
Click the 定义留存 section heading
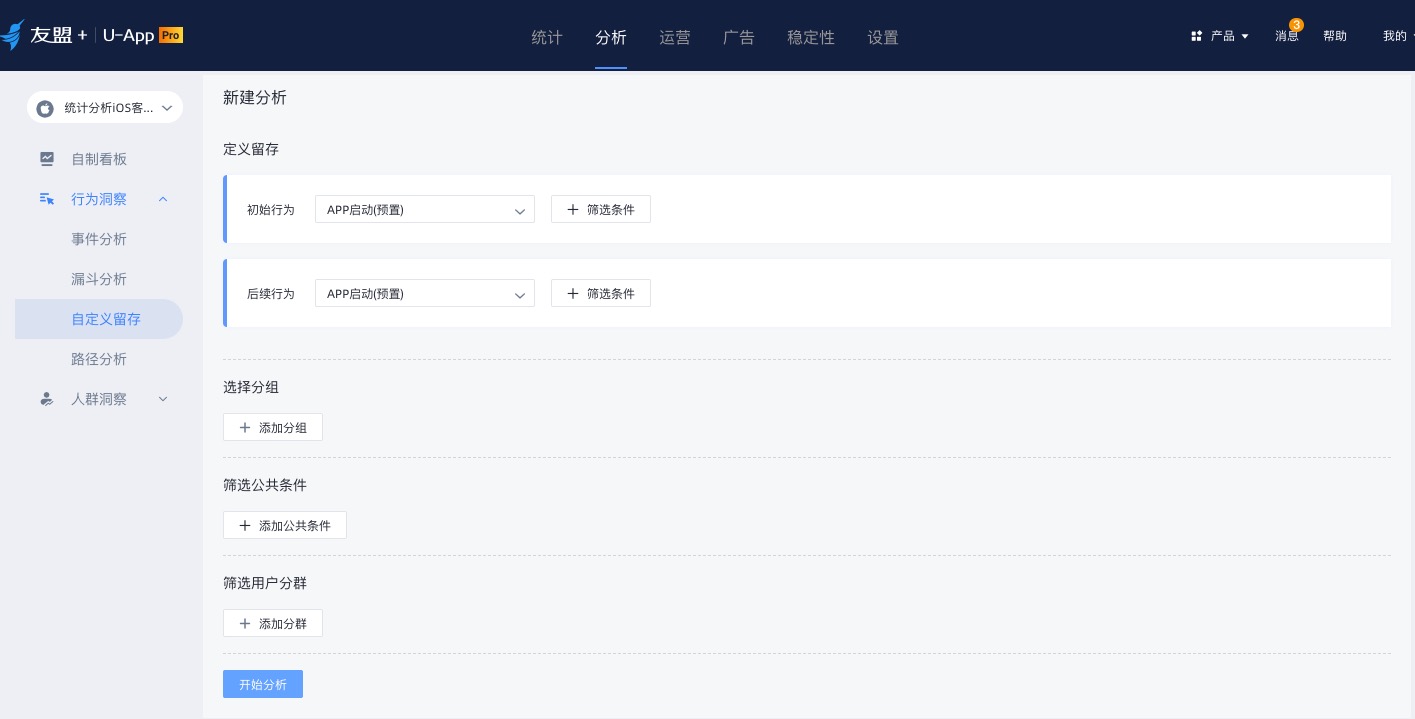(251, 149)
